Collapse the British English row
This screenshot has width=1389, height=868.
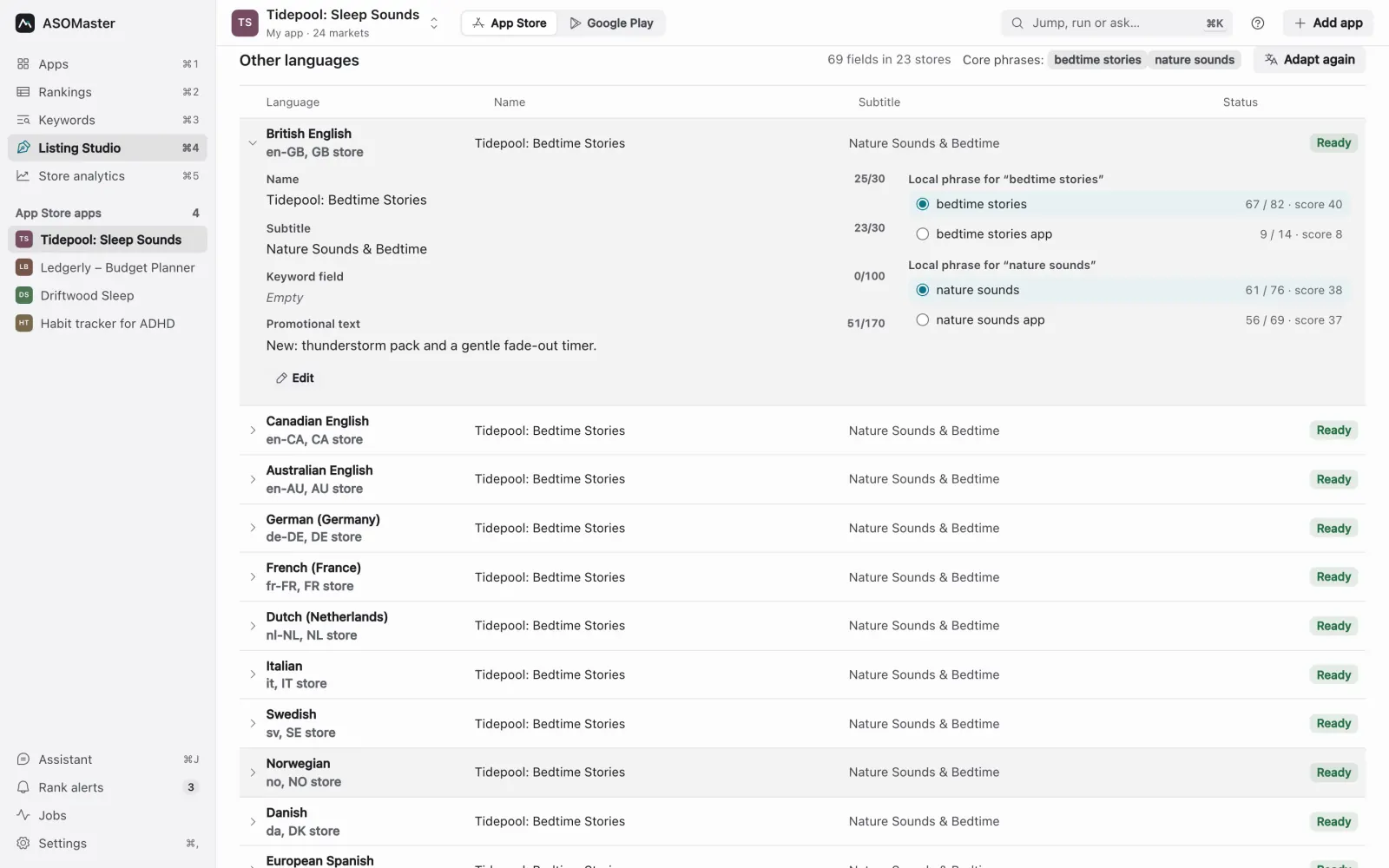[253, 143]
